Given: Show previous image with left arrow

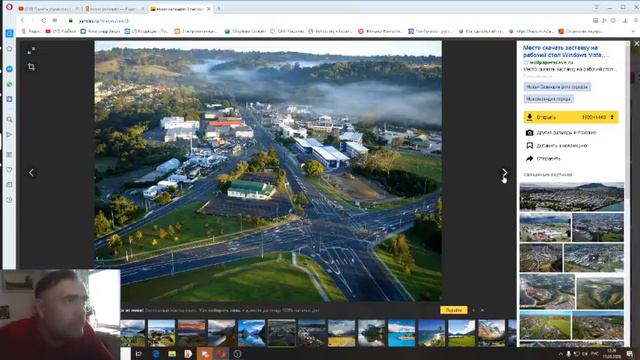Looking at the screenshot, I should pos(31,173).
